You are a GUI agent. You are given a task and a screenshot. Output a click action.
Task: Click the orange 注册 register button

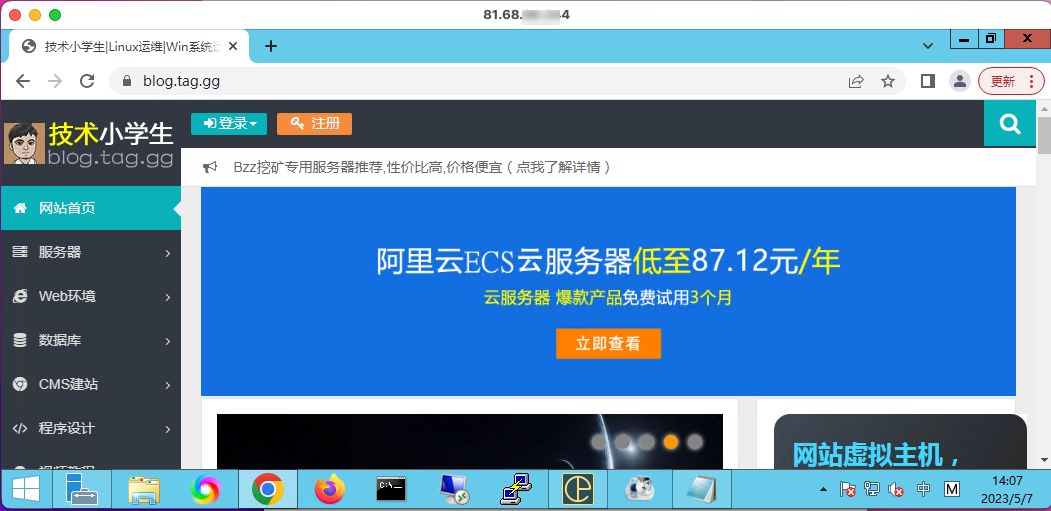coord(314,124)
